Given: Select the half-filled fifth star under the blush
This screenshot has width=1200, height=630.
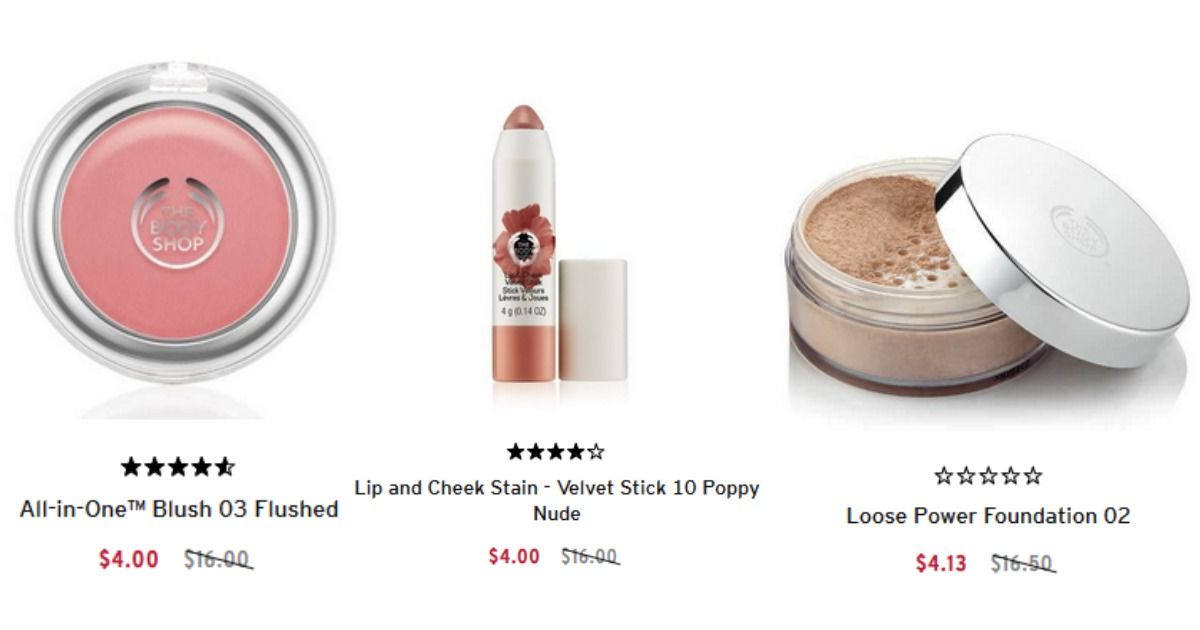Looking at the screenshot, I should tap(225, 467).
